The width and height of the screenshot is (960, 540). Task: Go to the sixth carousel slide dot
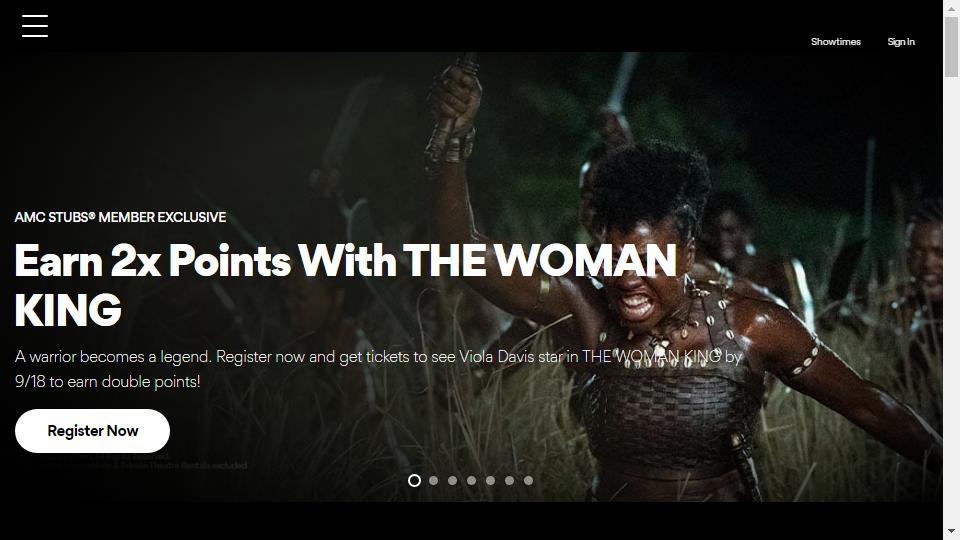click(x=509, y=481)
